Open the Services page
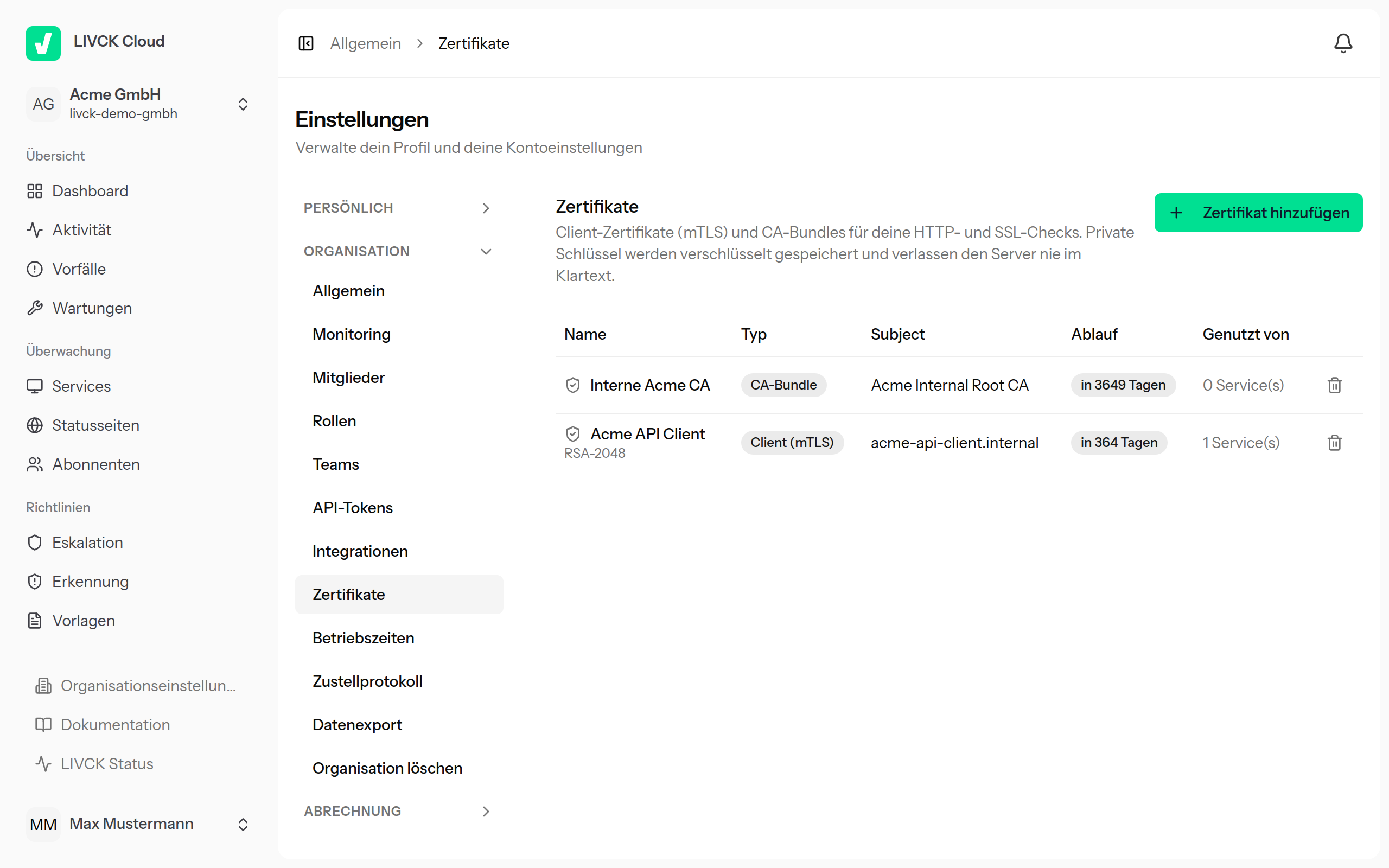1389x868 pixels. click(x=139, y=386)
